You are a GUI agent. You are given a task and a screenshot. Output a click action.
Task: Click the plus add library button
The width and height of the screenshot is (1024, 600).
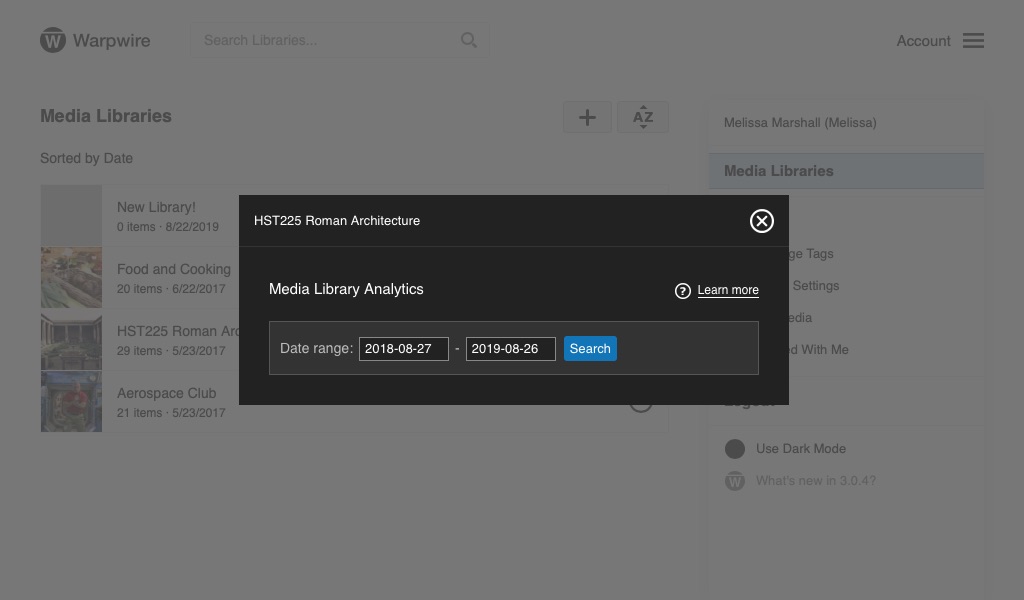(x=587, y=118)
